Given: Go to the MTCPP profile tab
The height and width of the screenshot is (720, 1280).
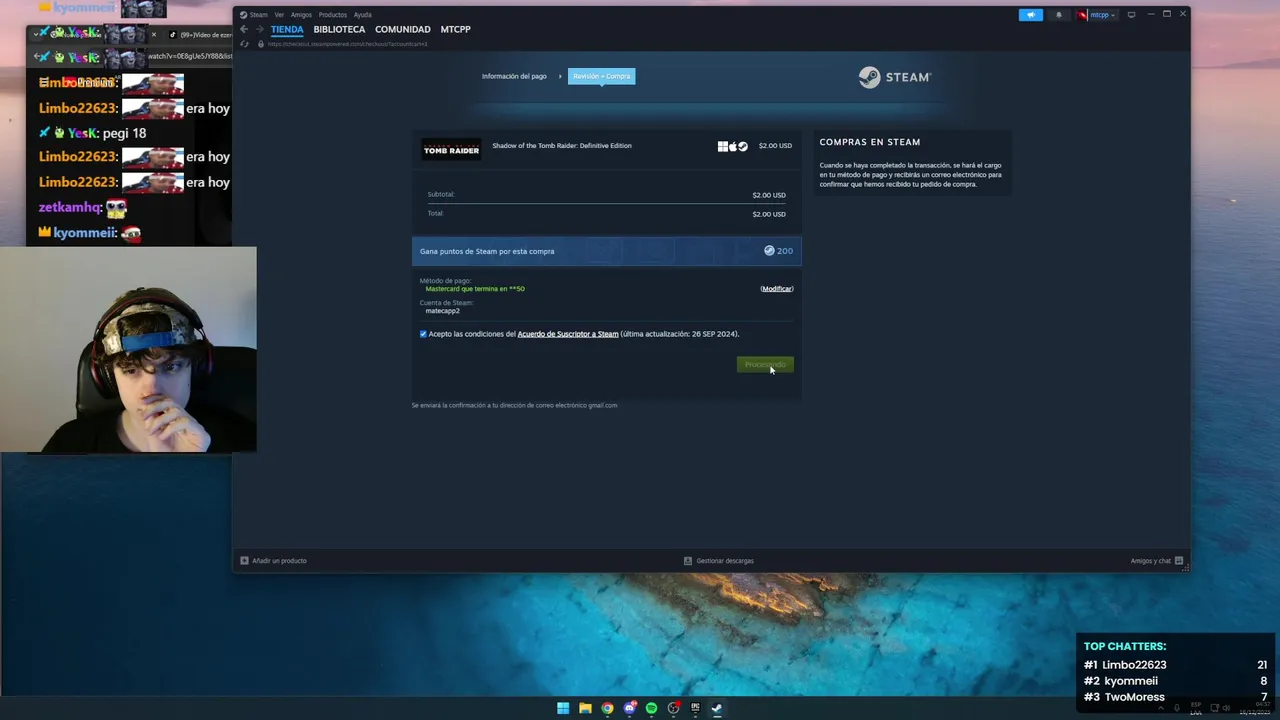Looking at the screenshot, I should click(x=455, y=29).
